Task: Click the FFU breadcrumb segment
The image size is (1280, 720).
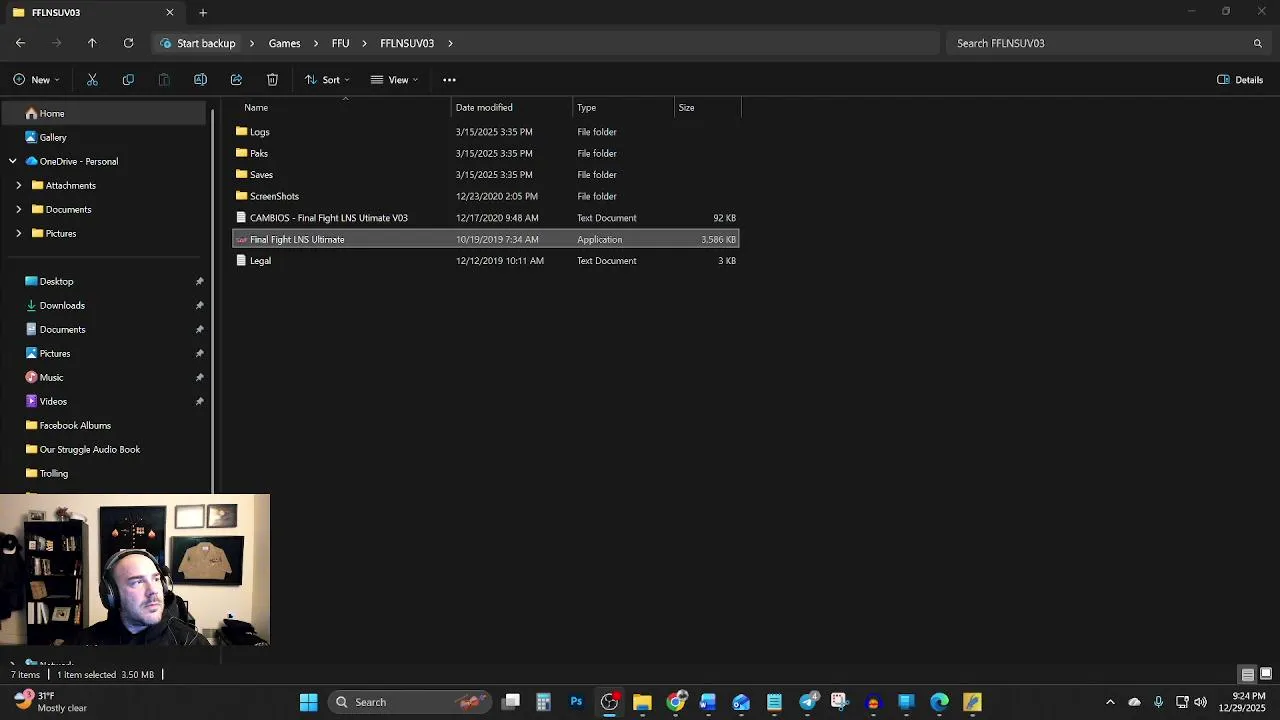Action: pyautogui.click(x=340, y=43)
